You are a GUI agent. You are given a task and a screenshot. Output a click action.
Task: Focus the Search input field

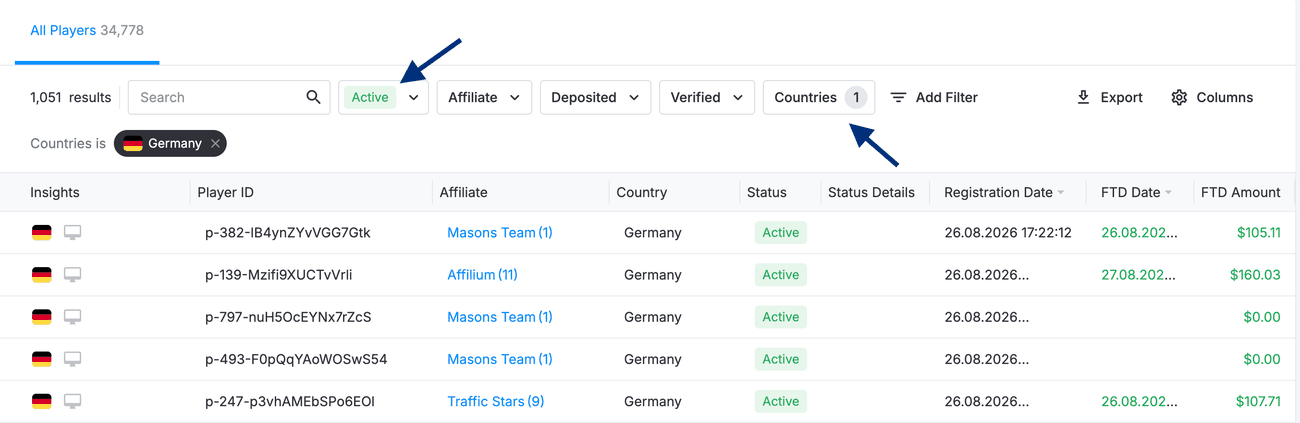point(229,97)
